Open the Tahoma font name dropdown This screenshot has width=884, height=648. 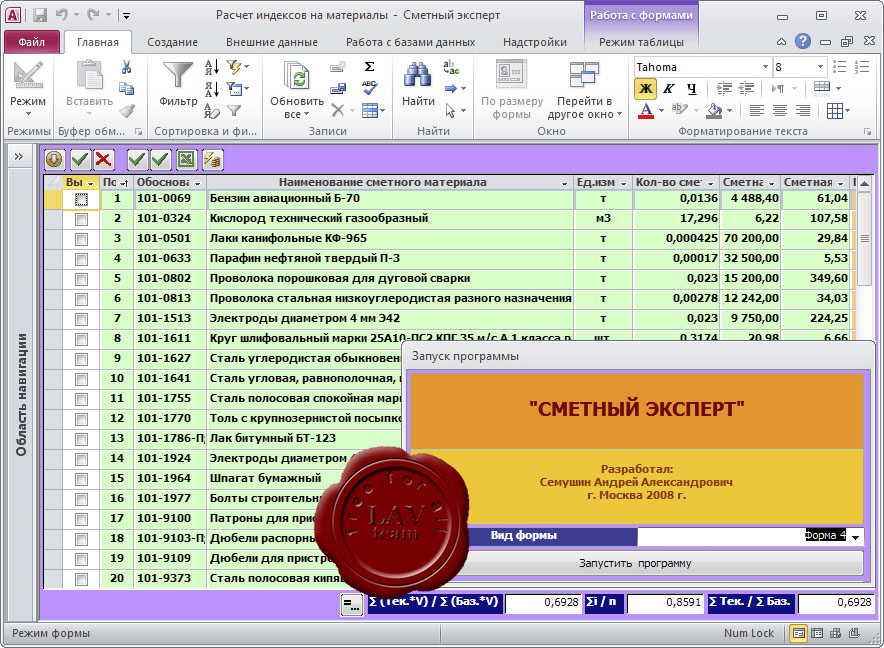pyautogui.click(x=765, y=67)
